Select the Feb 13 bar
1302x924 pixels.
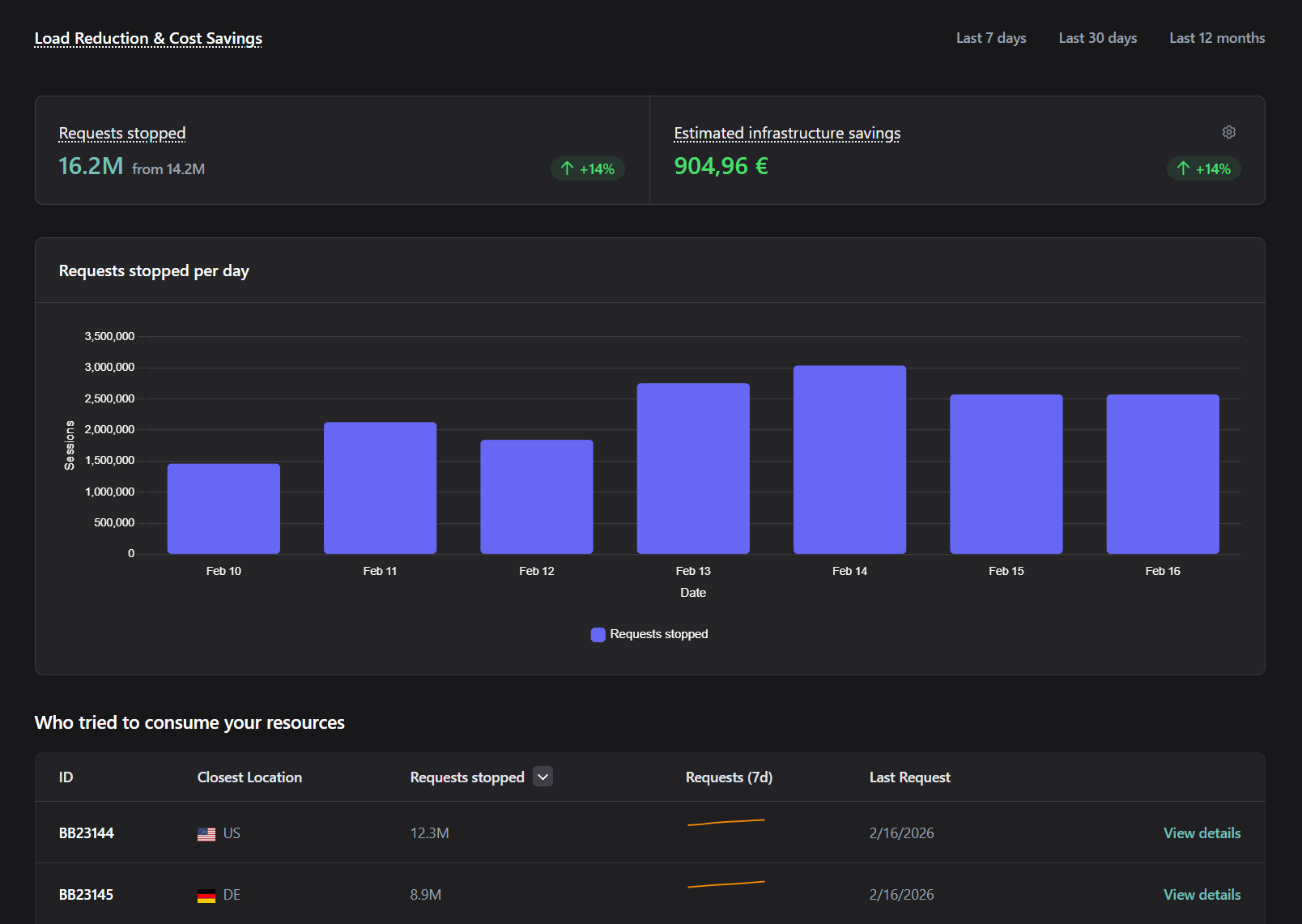(x=693, y=468)
